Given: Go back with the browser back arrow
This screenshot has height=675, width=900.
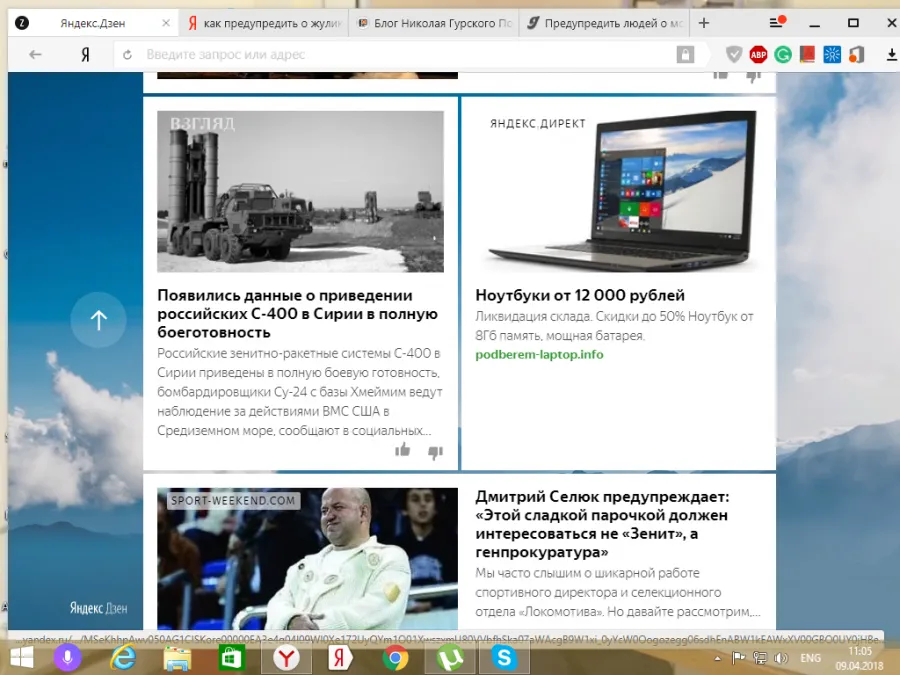Looking at the screenshot, I should 35,55.
